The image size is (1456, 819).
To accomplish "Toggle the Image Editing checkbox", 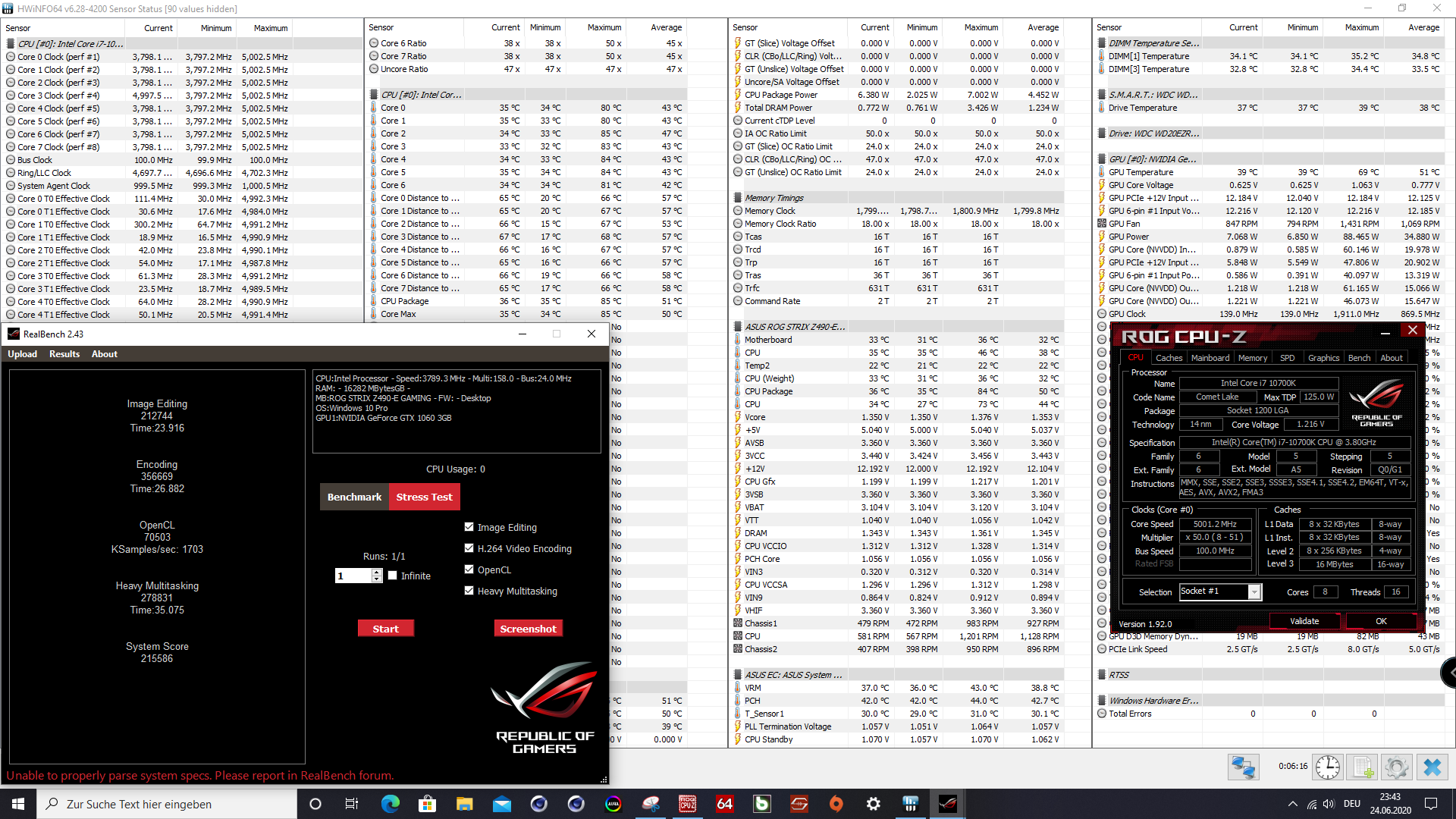I will click(469, 527).
